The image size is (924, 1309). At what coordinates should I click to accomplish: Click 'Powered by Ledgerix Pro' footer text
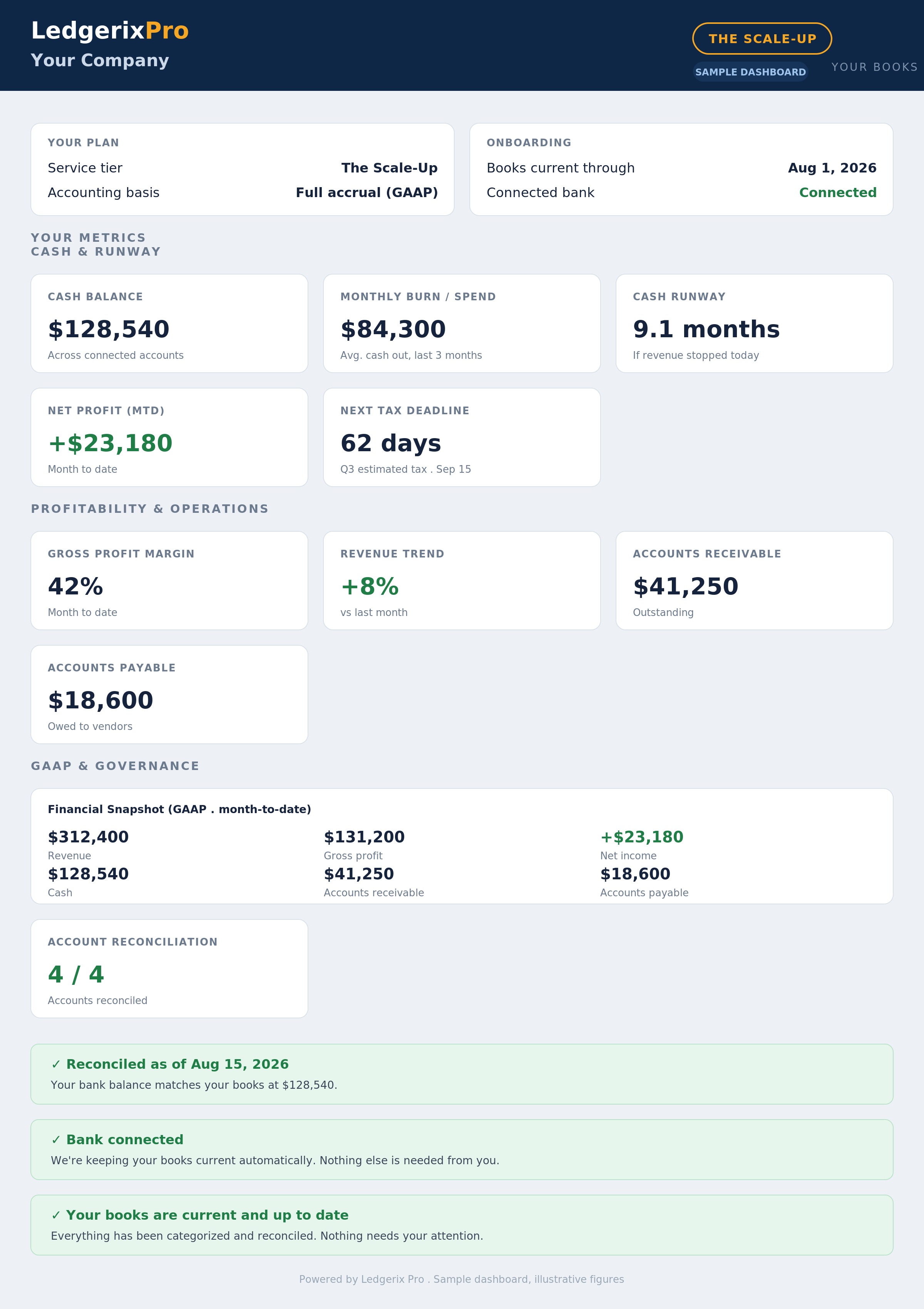[462, 1279]
